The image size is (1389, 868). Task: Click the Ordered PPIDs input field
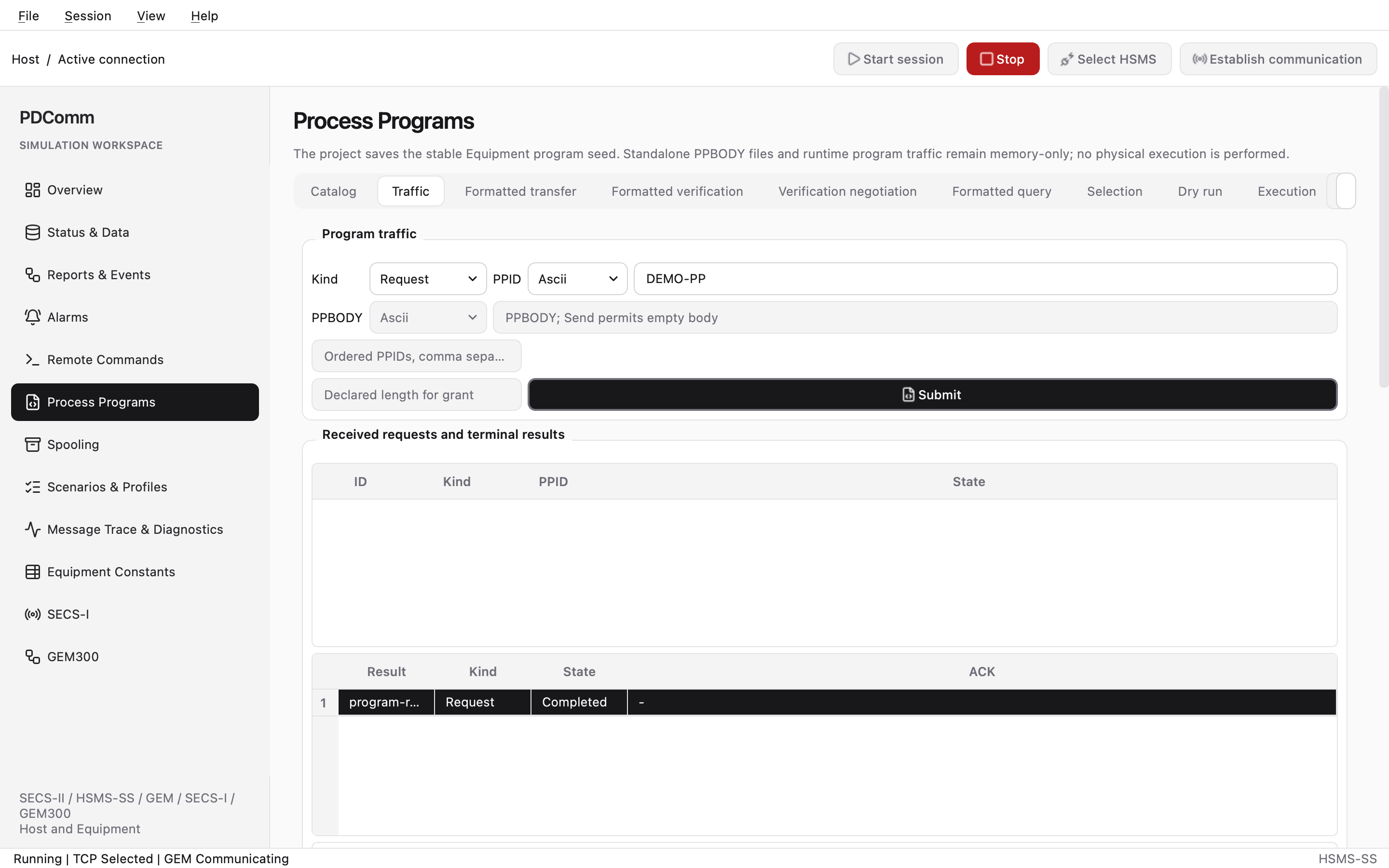point(416,356)
